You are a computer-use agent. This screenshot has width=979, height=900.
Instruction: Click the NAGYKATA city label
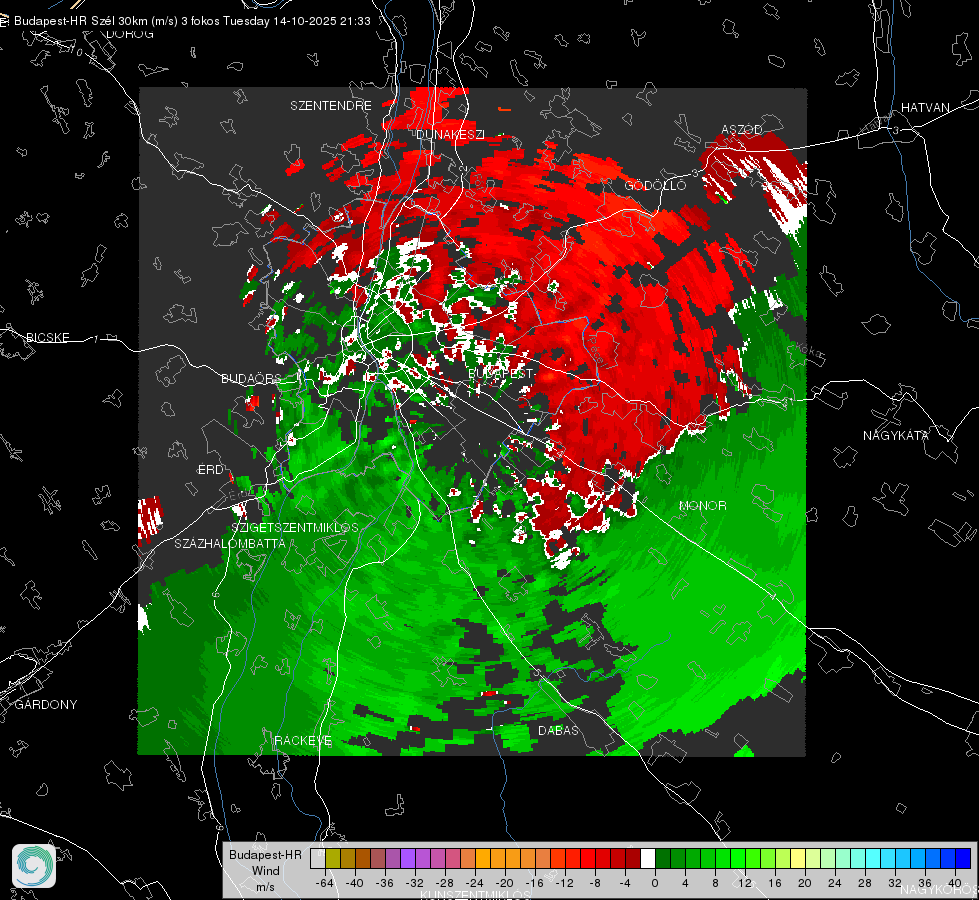pos(895,435)
